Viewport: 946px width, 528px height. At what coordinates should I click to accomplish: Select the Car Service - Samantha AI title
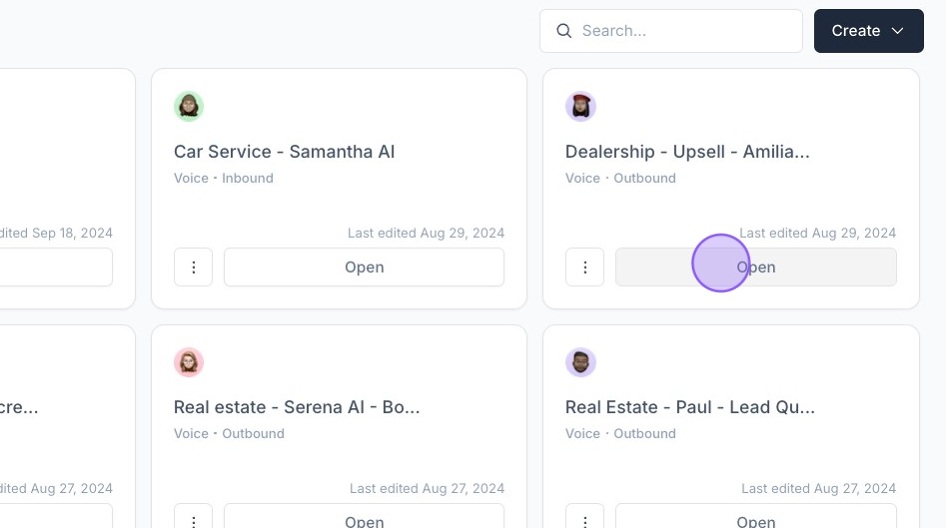click(x=284, y=152)
